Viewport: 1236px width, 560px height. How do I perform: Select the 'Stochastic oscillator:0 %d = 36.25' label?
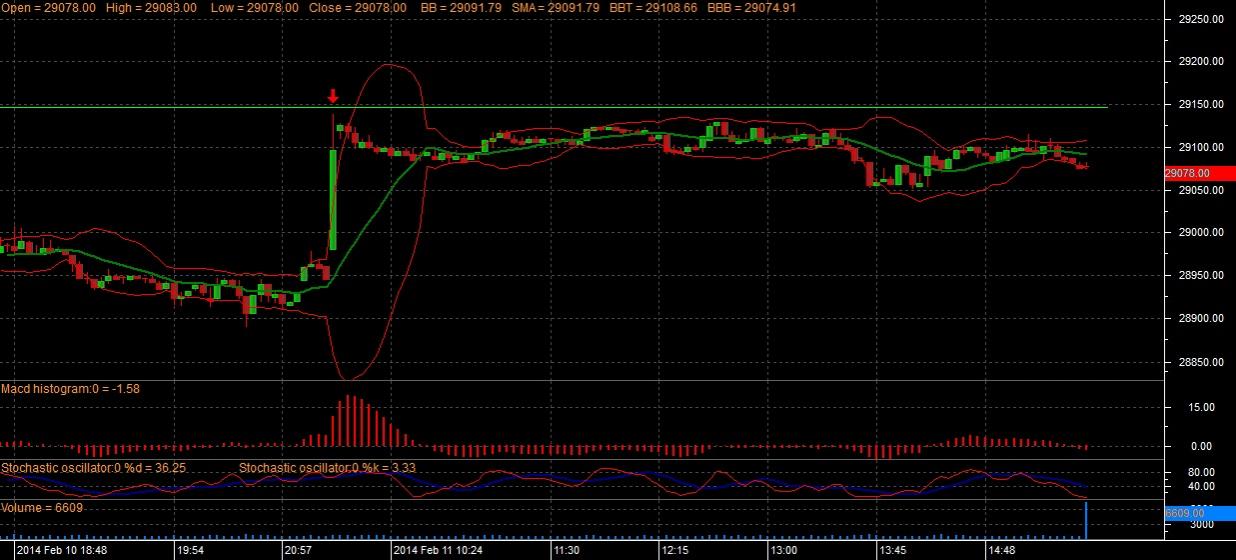click(x=93, y=467)
